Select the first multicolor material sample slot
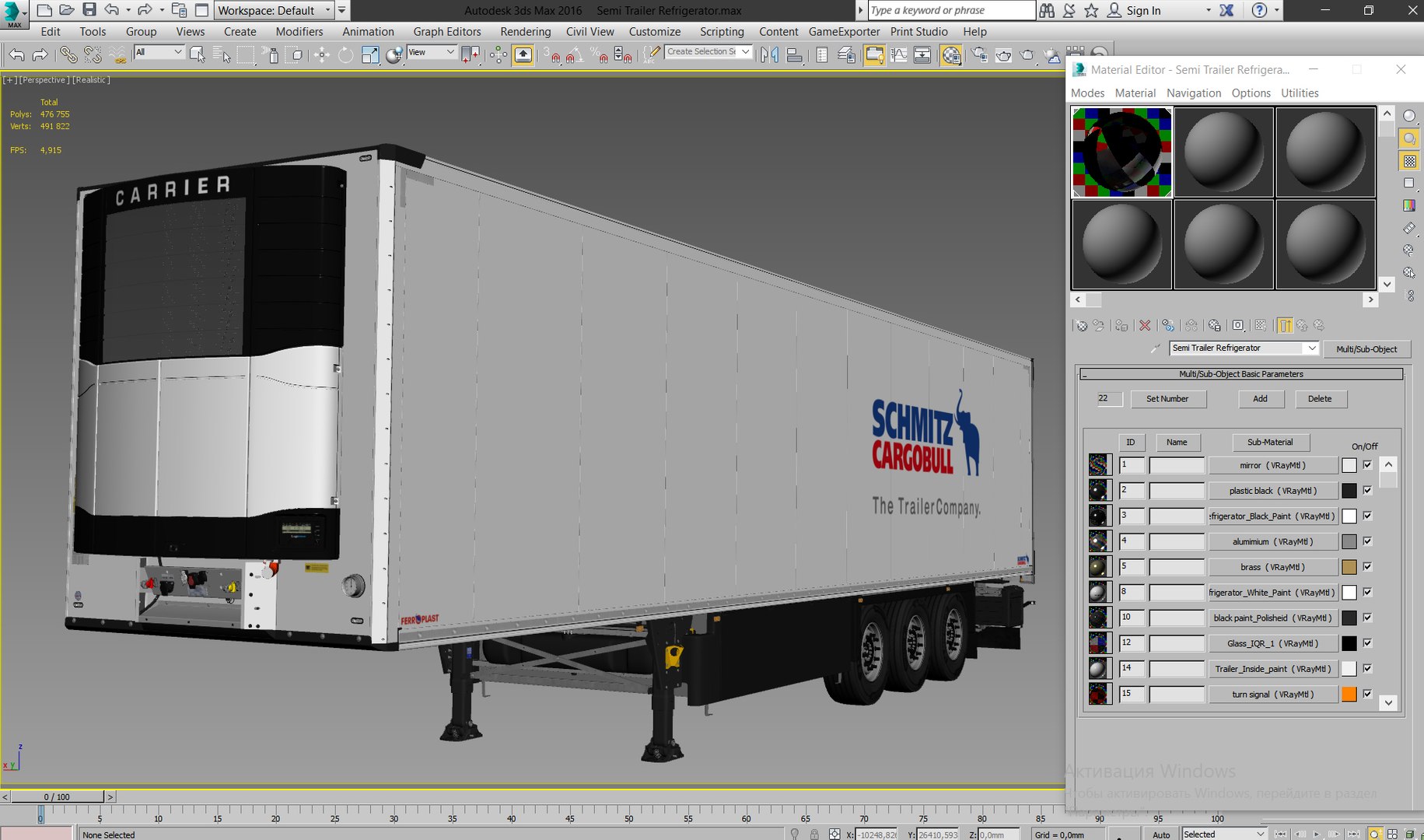Viewport: 1424px width, 840px height. (x=1121, y=152)
